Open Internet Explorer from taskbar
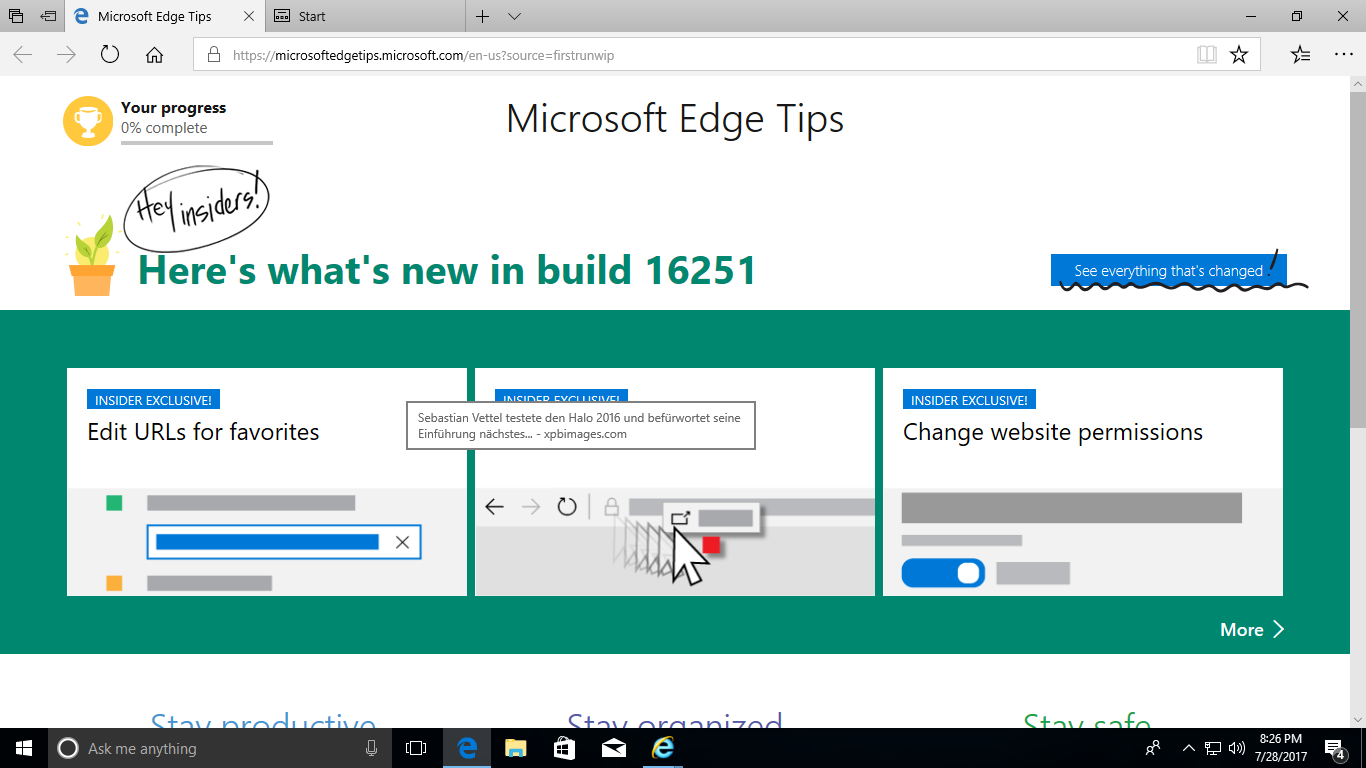The image size is (1366, 768). point(662,748)
